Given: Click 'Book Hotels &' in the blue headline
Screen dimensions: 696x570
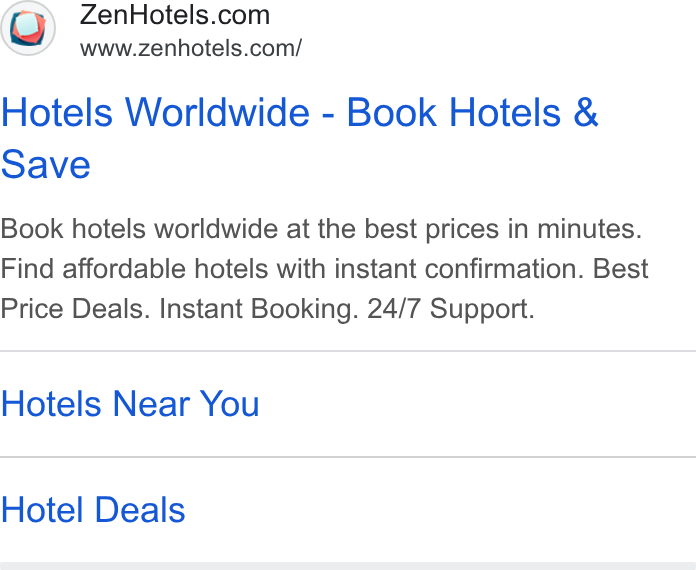Looking at the screenshot, I should pos(472,112).
